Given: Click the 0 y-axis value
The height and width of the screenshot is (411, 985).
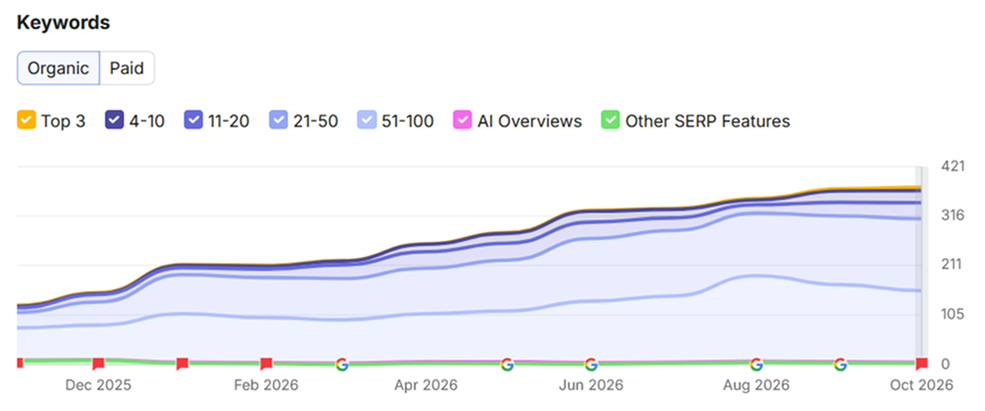Looking at the screenshot, I should coord(946,364).
